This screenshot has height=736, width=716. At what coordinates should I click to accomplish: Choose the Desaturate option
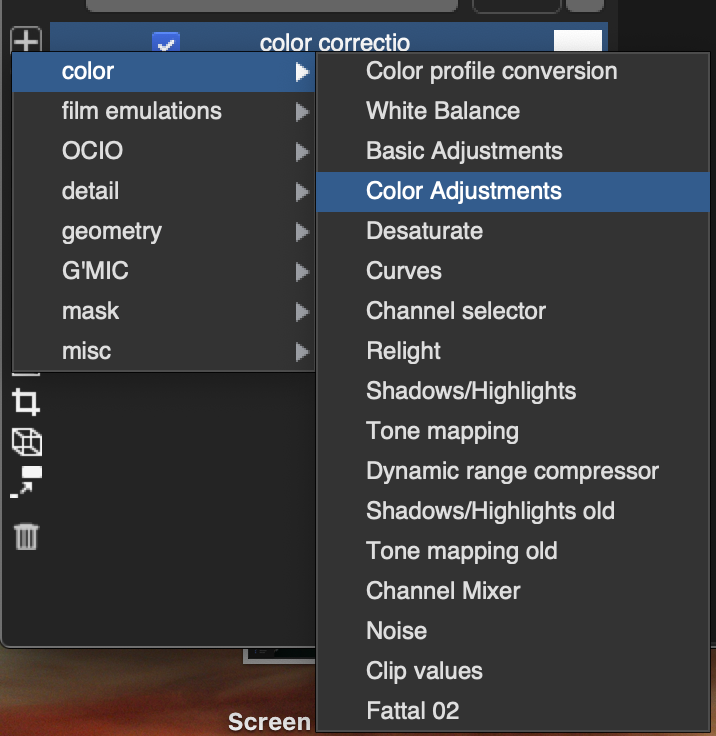[x=424, y=231]
